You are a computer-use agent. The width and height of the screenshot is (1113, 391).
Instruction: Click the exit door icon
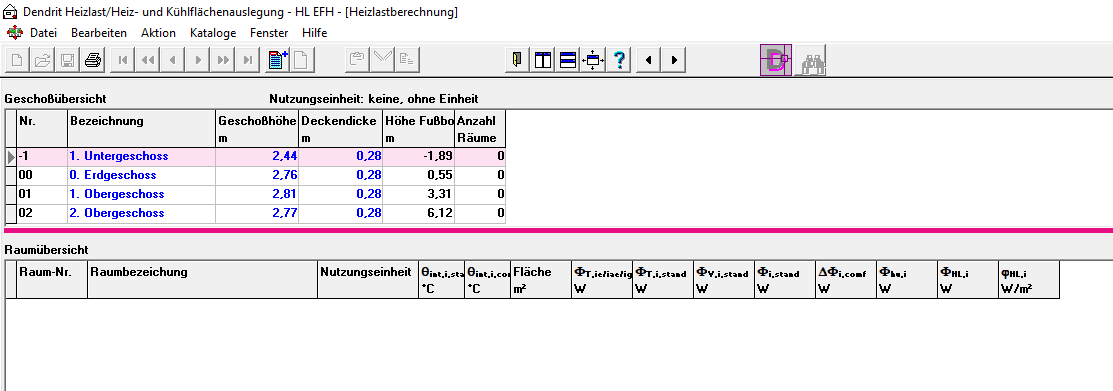pos(517,60)
